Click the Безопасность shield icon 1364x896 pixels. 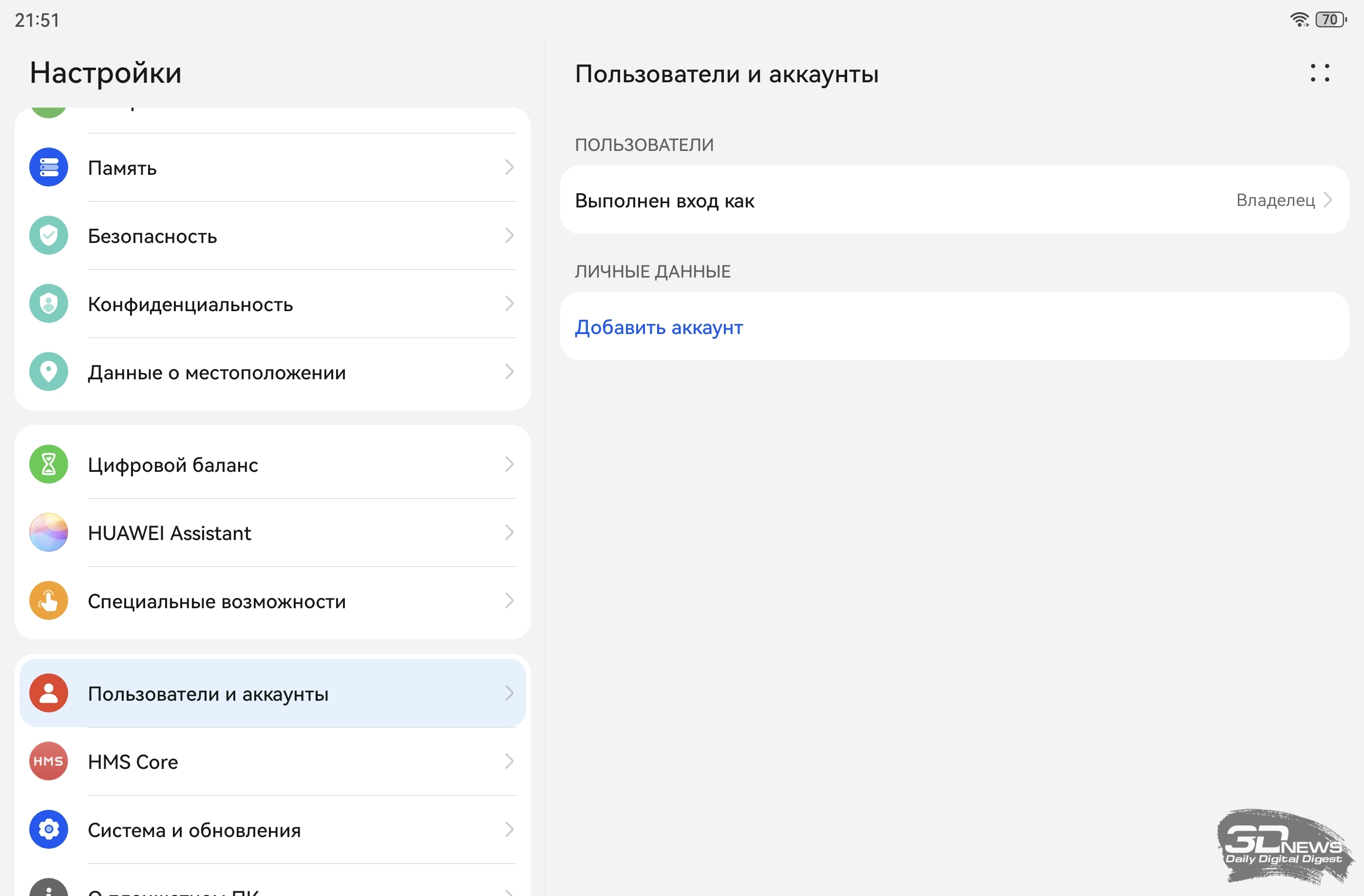[x=49, y=236]
